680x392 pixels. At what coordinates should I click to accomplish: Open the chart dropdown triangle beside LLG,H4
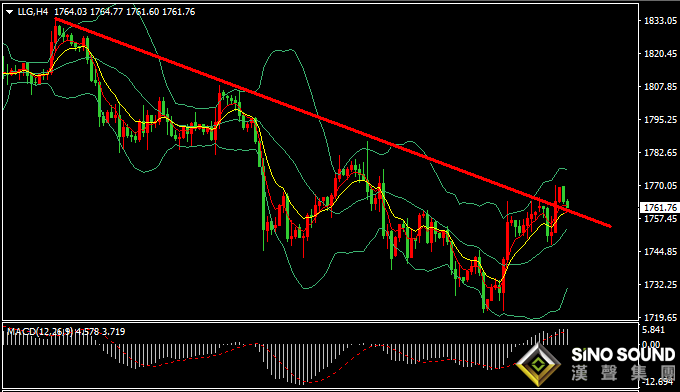(x=10, y=12)
